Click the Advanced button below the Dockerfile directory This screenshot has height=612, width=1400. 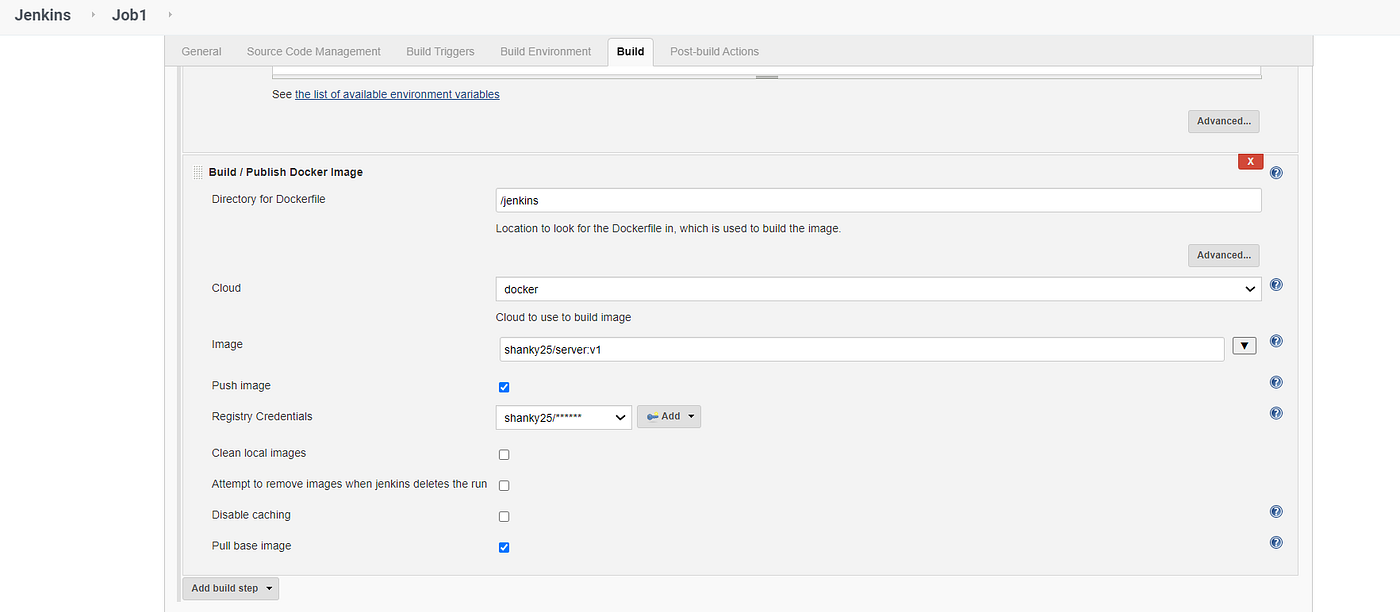pos(1223,255)
